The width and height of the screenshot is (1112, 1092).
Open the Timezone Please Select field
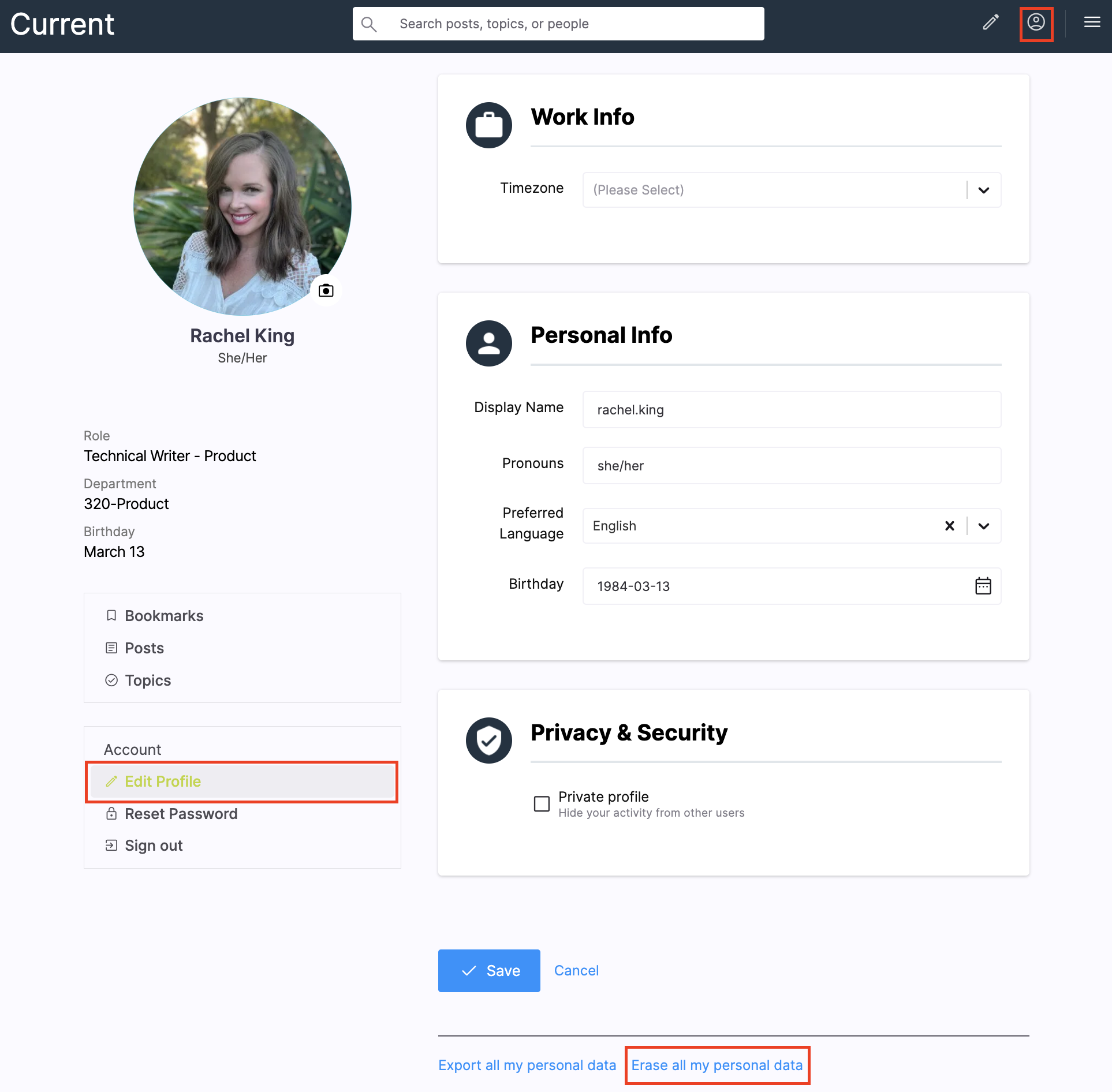tap(792, 190)
